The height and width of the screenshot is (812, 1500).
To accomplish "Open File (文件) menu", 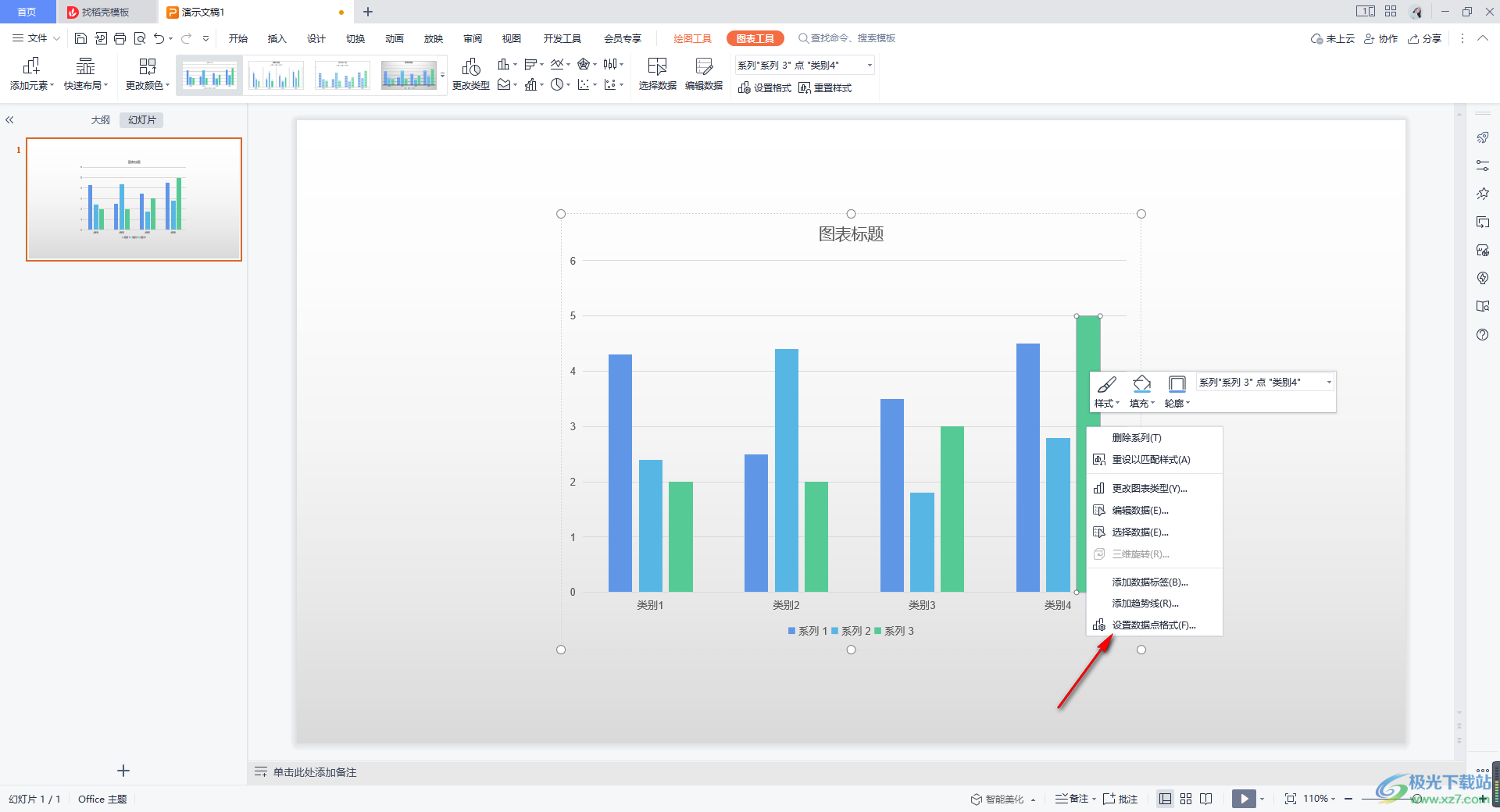I will [36, 38].
